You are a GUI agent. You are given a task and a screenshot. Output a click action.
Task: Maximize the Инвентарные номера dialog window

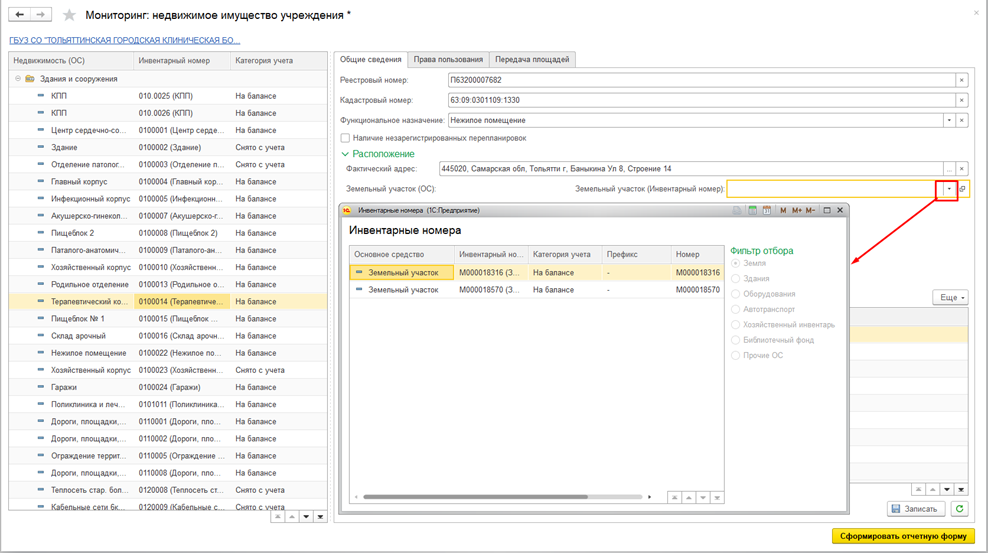click(827, 210)
